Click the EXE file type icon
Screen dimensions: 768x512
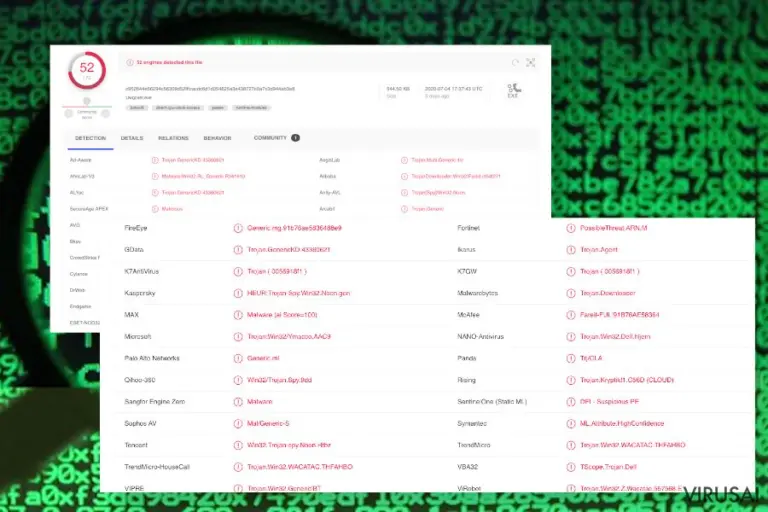tap(513, 91)
